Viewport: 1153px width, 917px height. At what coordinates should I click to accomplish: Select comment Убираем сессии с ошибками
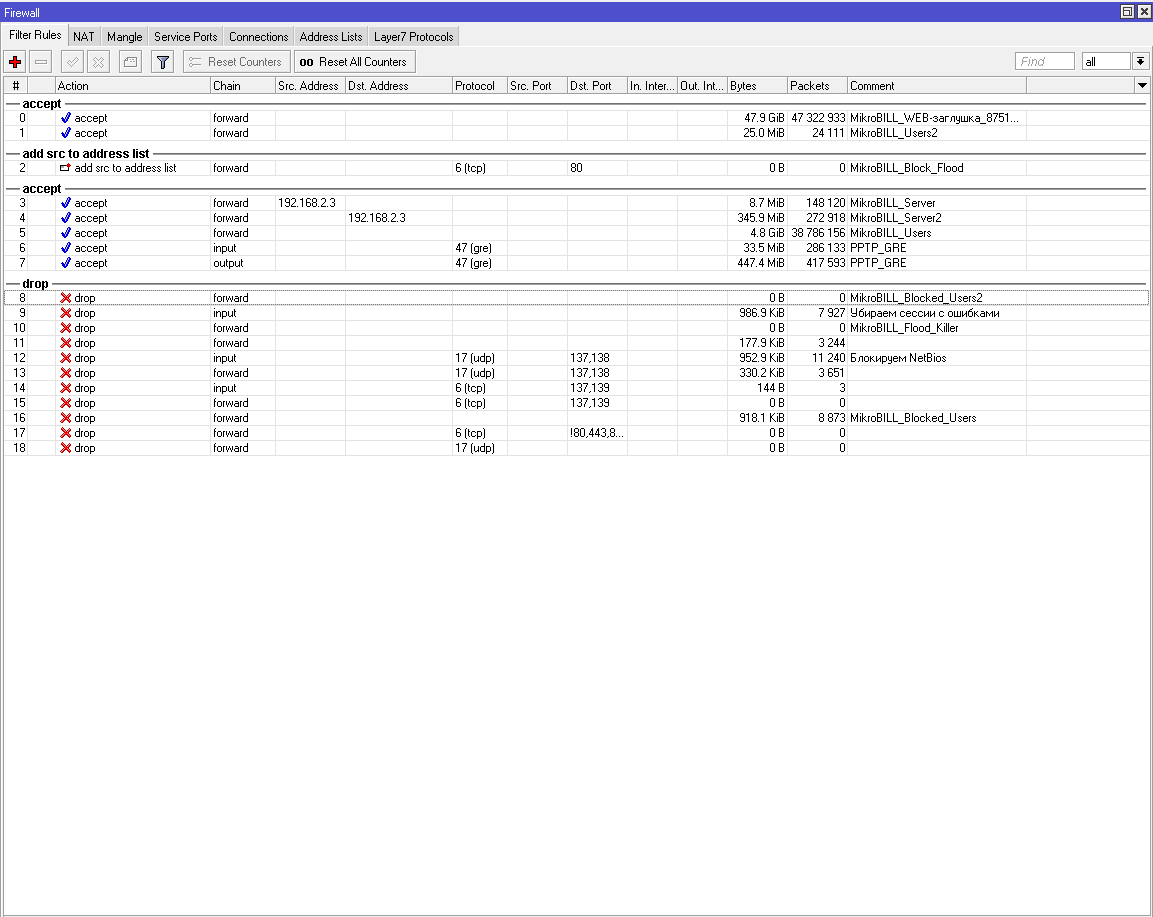[x=924, y=313]
